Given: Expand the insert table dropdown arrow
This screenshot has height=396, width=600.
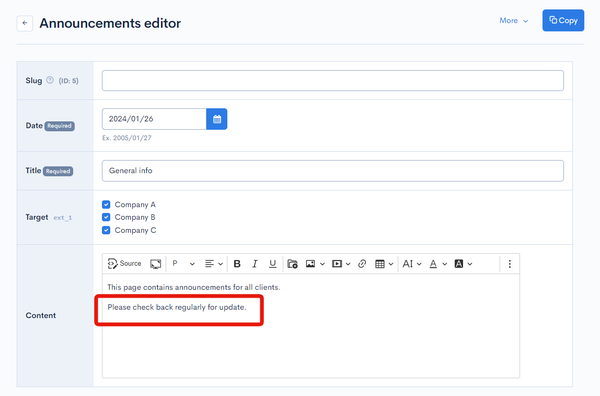Looking at the screenshot, I should [391, 264].
